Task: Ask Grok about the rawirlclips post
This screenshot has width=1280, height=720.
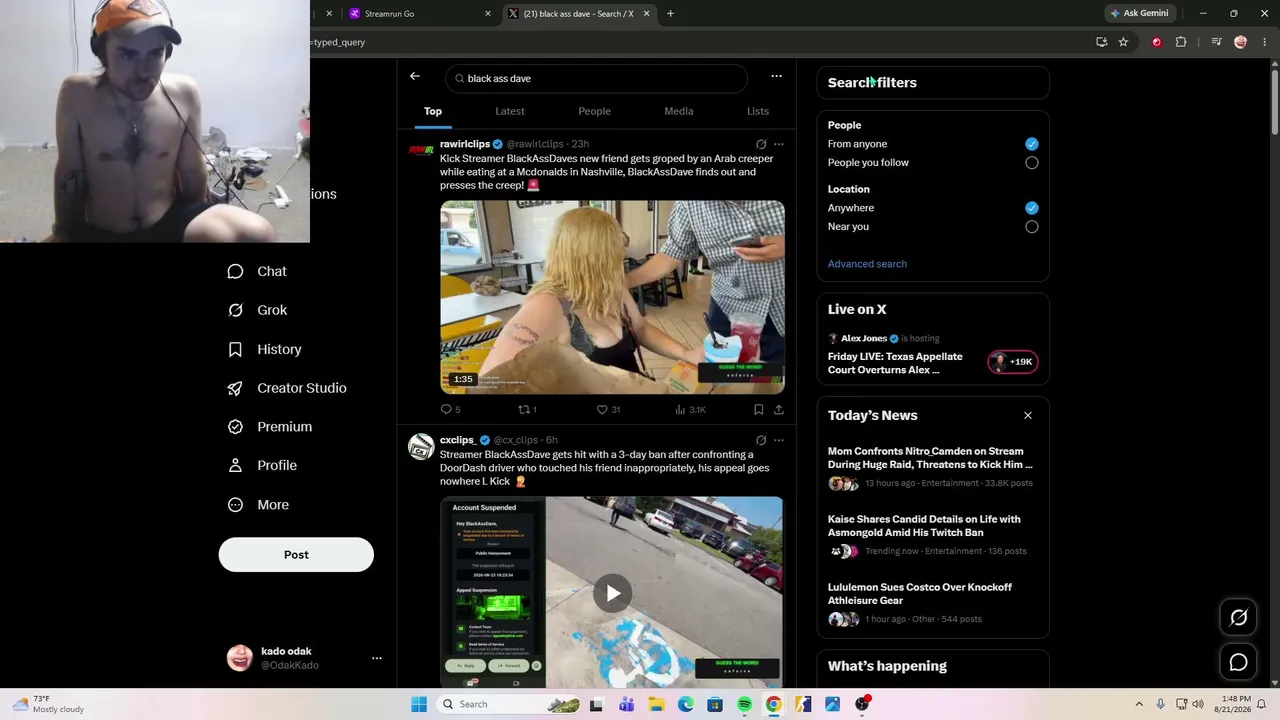Action: [x=761, y=144]
